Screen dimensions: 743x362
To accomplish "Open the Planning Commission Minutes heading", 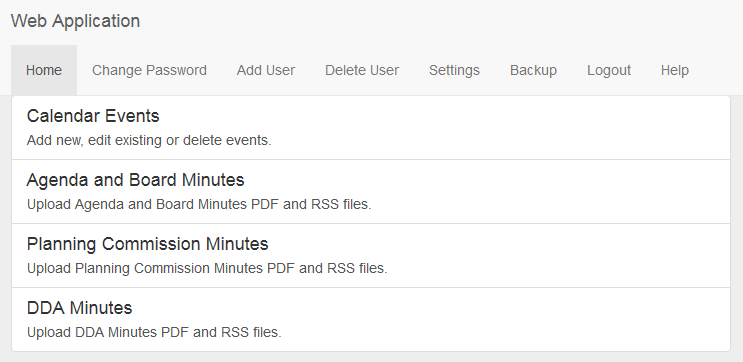I will 147,244.
